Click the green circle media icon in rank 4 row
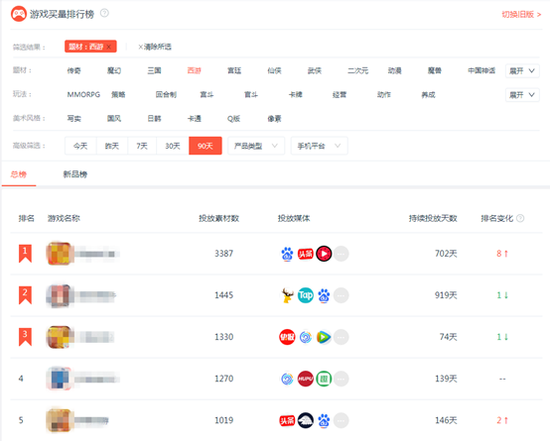The width and height of the screenshot is (550, 441). [324, 379]
